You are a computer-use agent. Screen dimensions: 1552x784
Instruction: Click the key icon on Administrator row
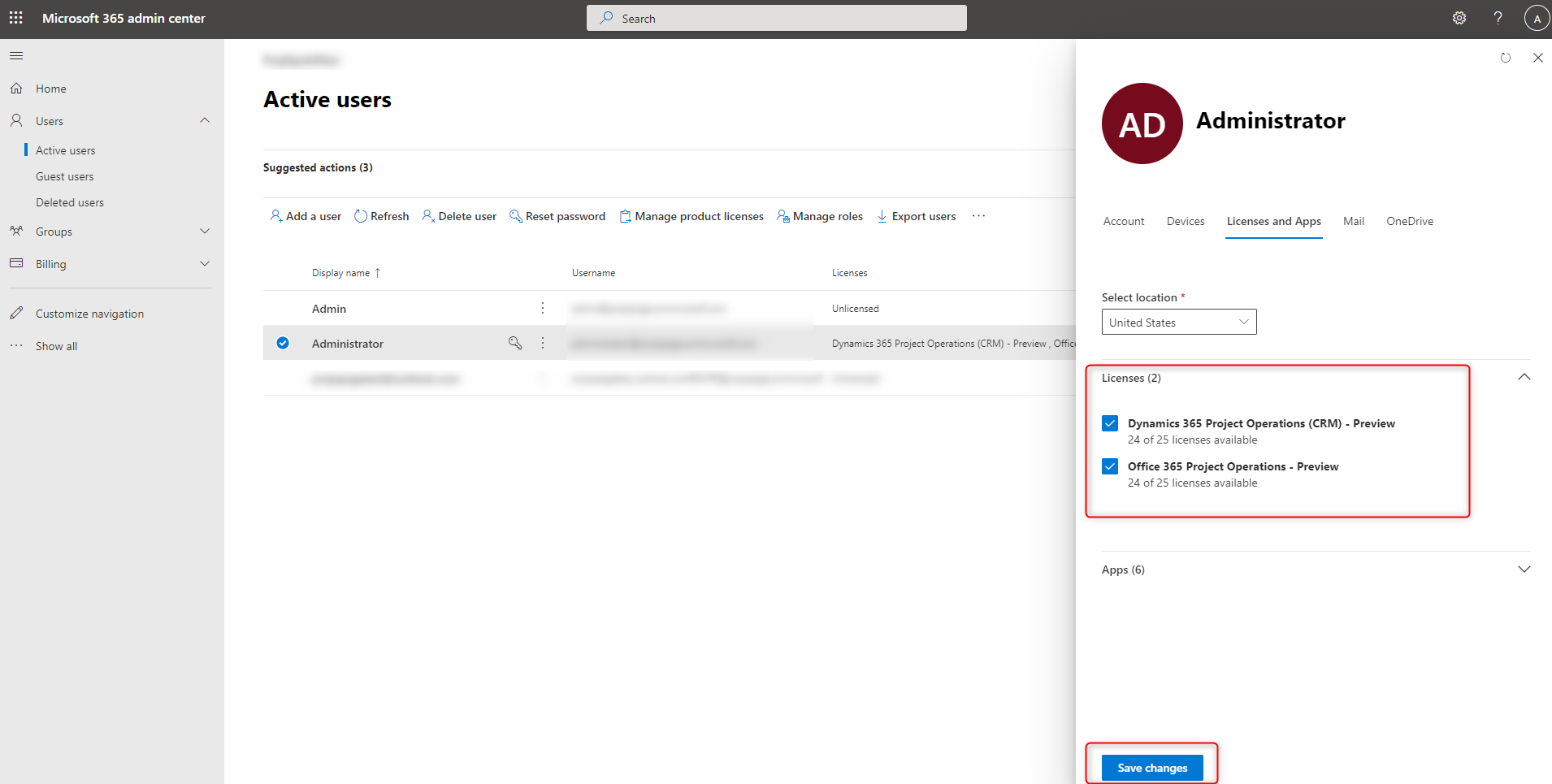pos(515,342)
